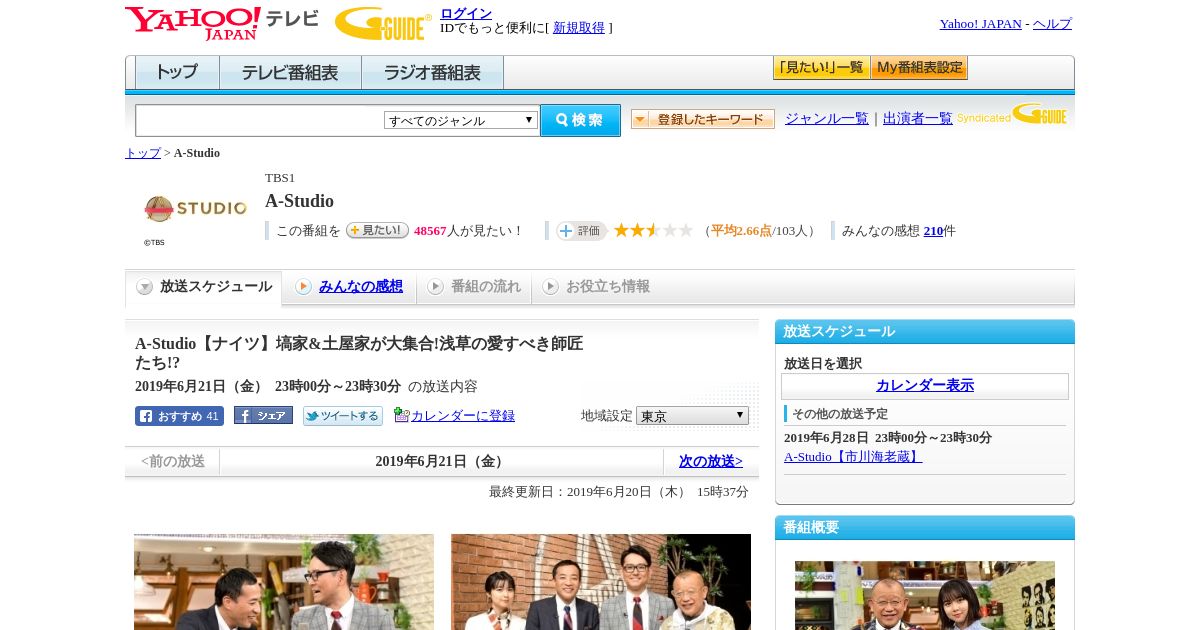Viewport: 1200px width, 630px height.
Task: Focus the program search input field
Action: [x=260, y=120]
